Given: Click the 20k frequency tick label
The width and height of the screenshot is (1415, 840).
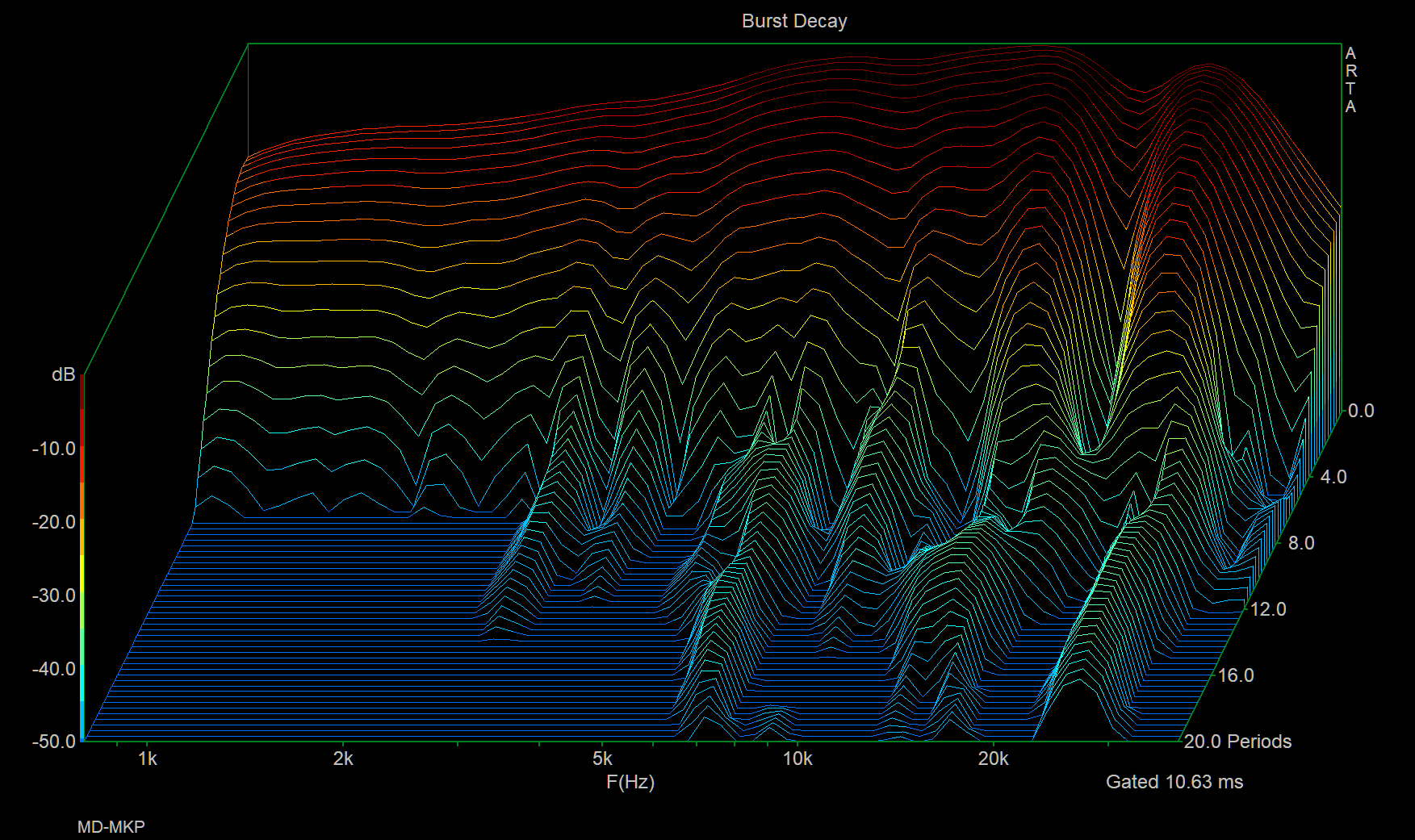Looking at the screenshot, I should click(x=993, y=759).
